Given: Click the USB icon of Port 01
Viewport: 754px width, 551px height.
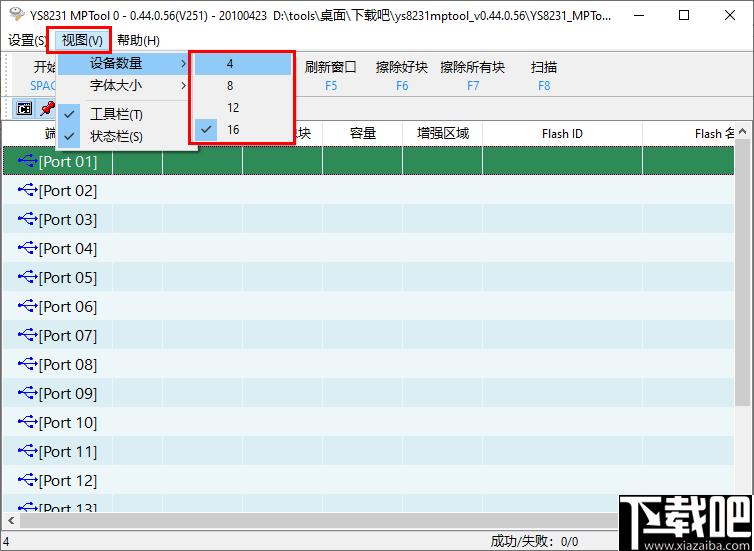Looking at the screenshot, I should tap(28, 161).
